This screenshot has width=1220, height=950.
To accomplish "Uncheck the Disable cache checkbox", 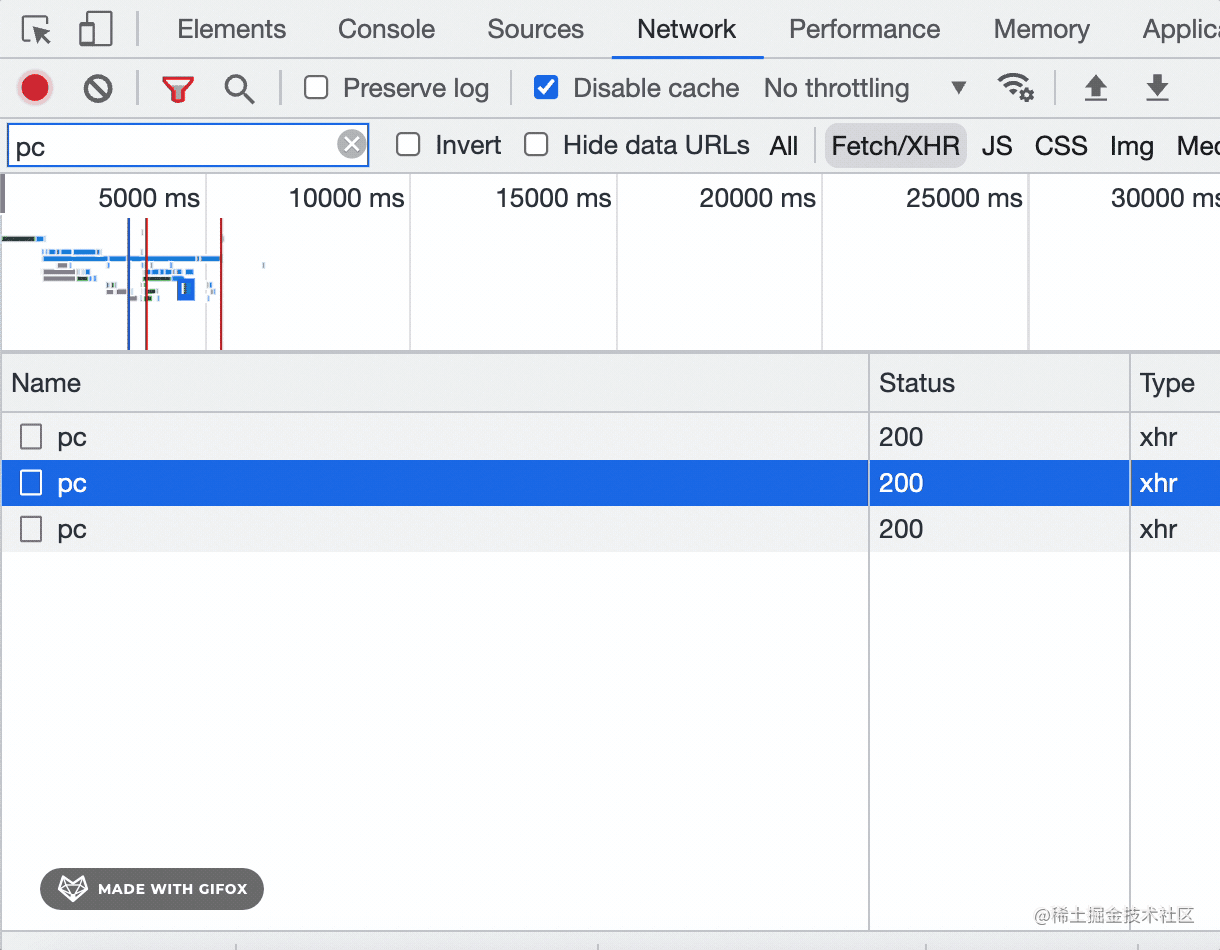I will (546, 88).
